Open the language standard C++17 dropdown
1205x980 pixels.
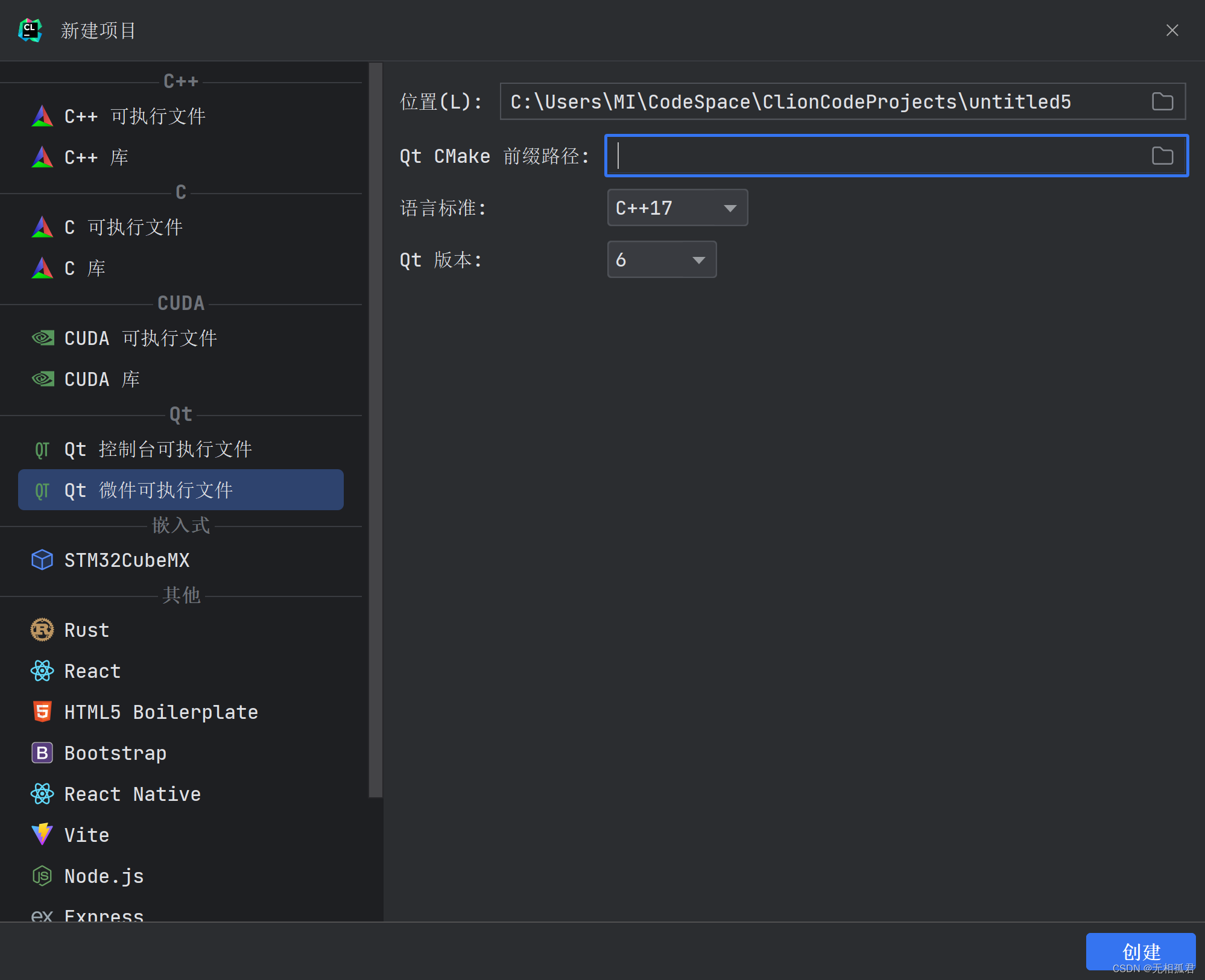677,207
